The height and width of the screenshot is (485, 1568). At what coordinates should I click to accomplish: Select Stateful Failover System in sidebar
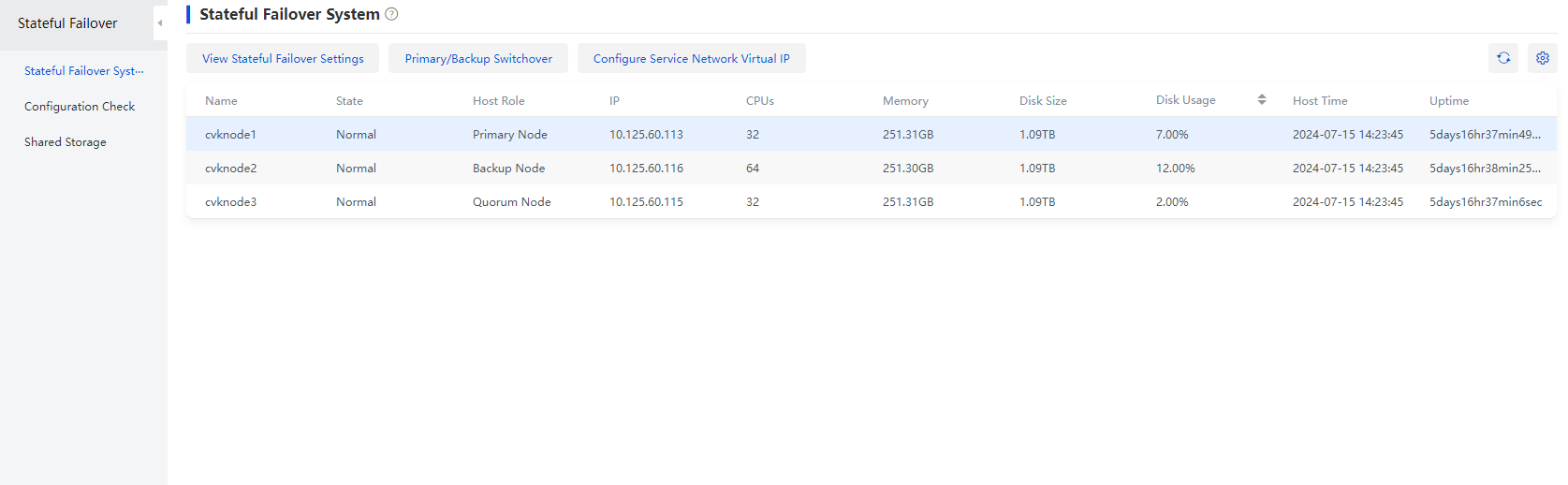pos(84,70)
